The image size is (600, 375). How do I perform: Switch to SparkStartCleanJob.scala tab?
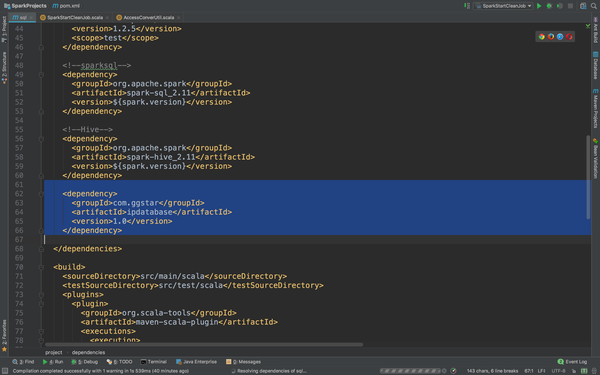point(75,18)
